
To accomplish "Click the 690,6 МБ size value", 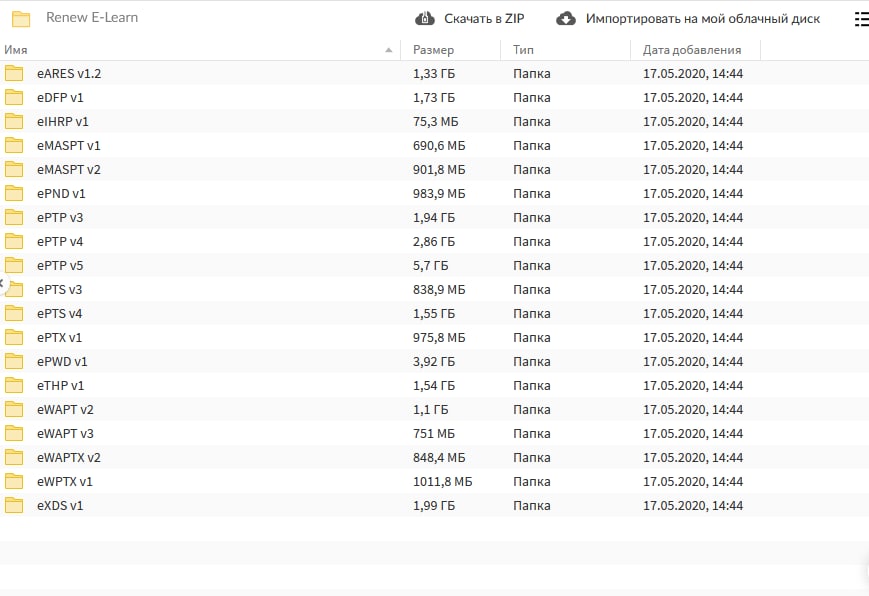I will [439, 145].
